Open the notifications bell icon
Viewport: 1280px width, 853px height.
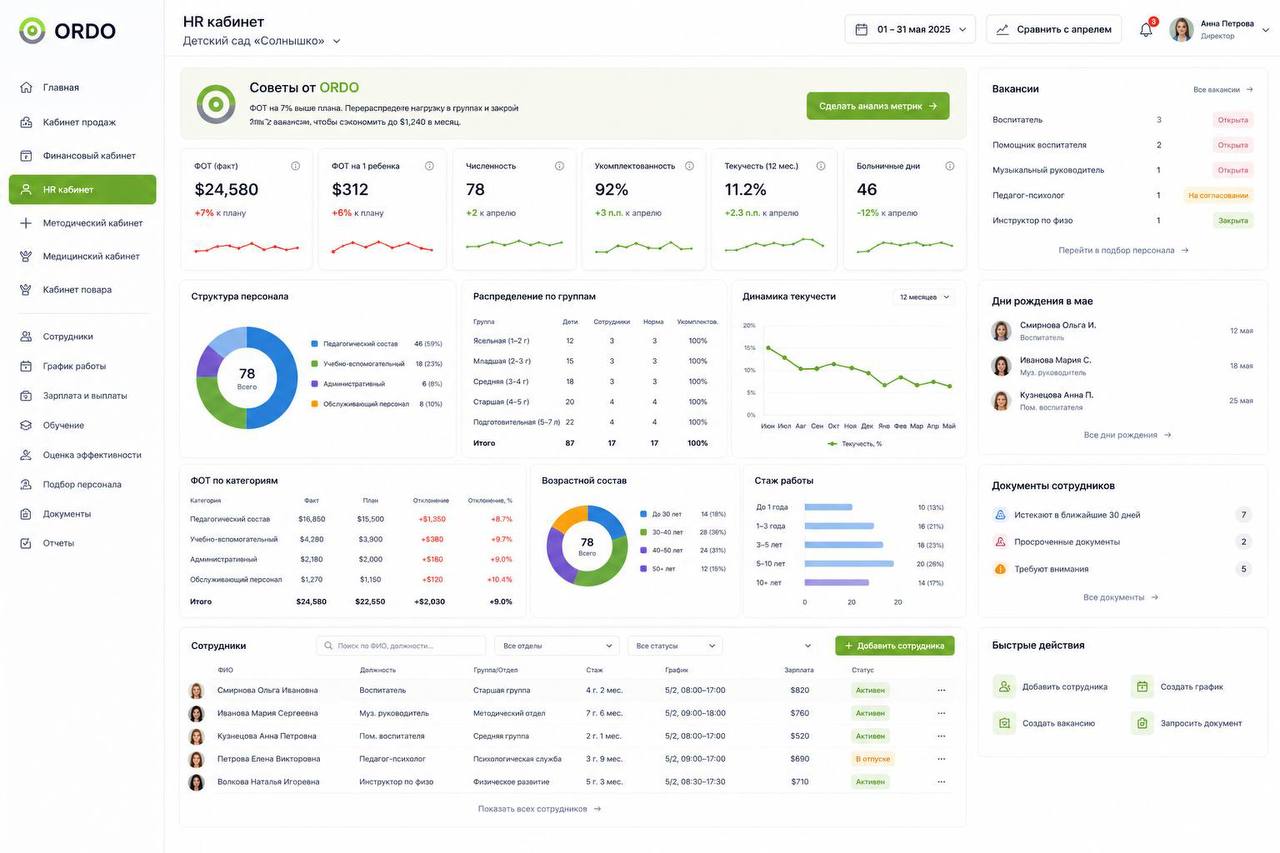[x=1146, y=29]
